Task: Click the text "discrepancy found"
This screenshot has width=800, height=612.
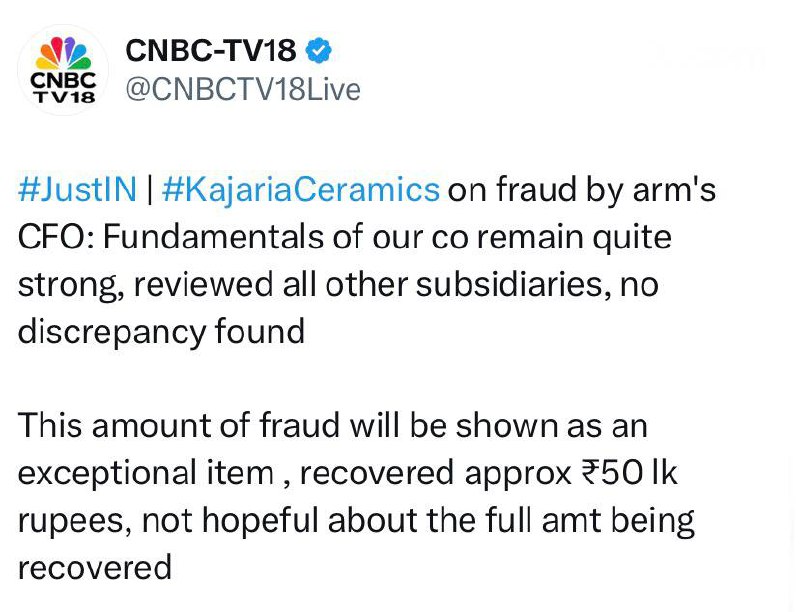Action: 161,331
